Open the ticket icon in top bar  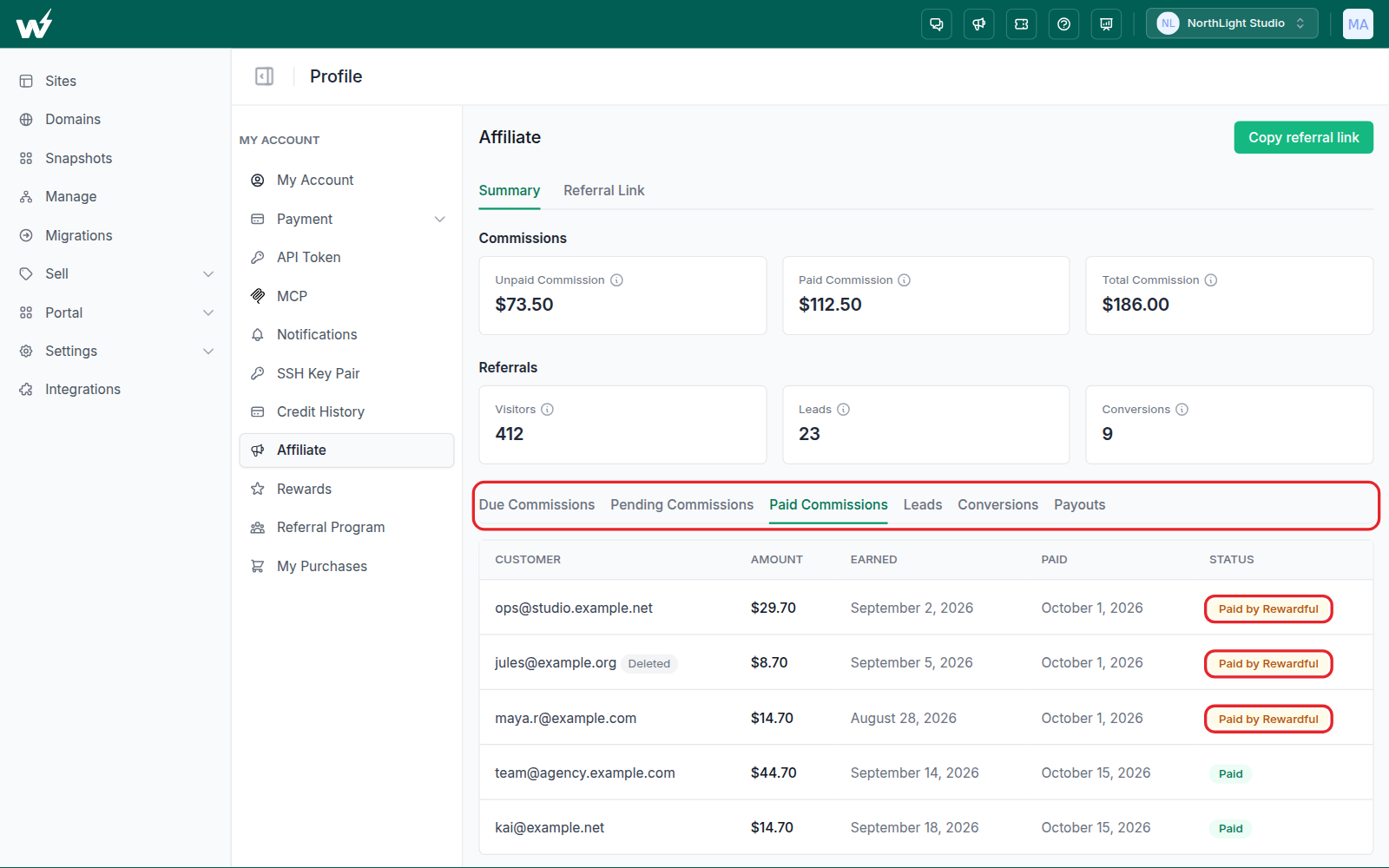tap(1021, 24)
